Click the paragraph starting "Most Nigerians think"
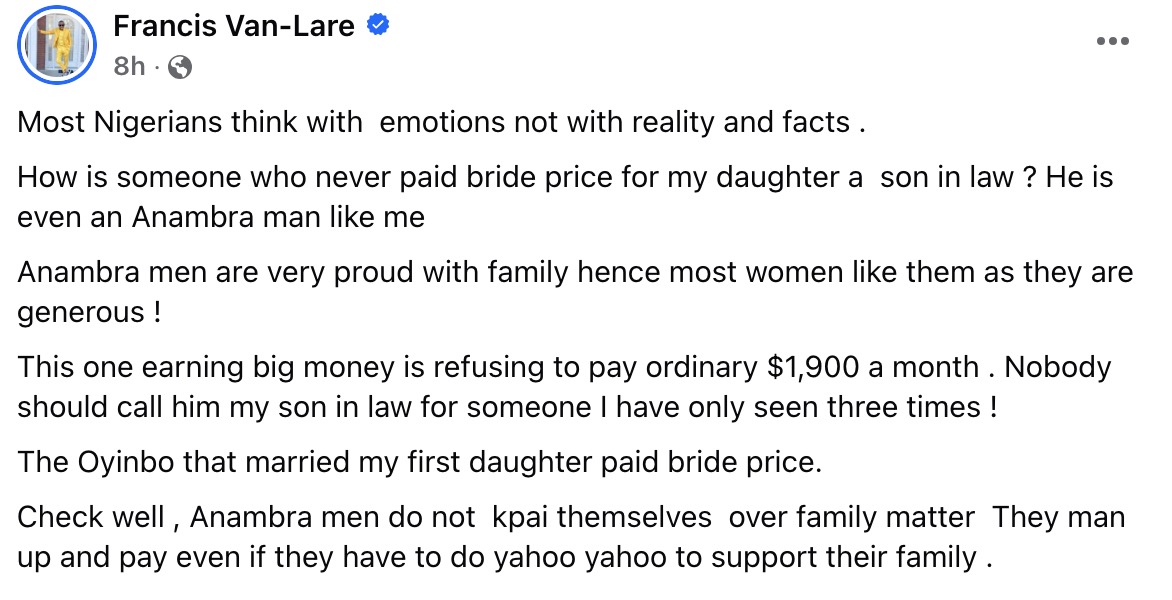This screenshot has height=600, width=1172. pyautogui.click(x=440, y=123)
